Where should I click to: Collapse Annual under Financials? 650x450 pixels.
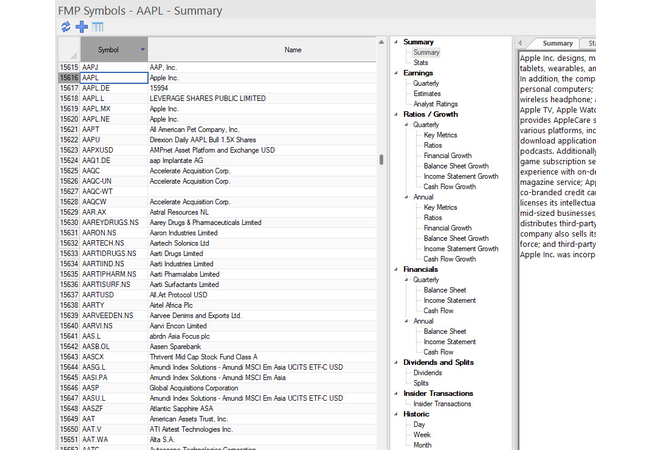point(406,321)
